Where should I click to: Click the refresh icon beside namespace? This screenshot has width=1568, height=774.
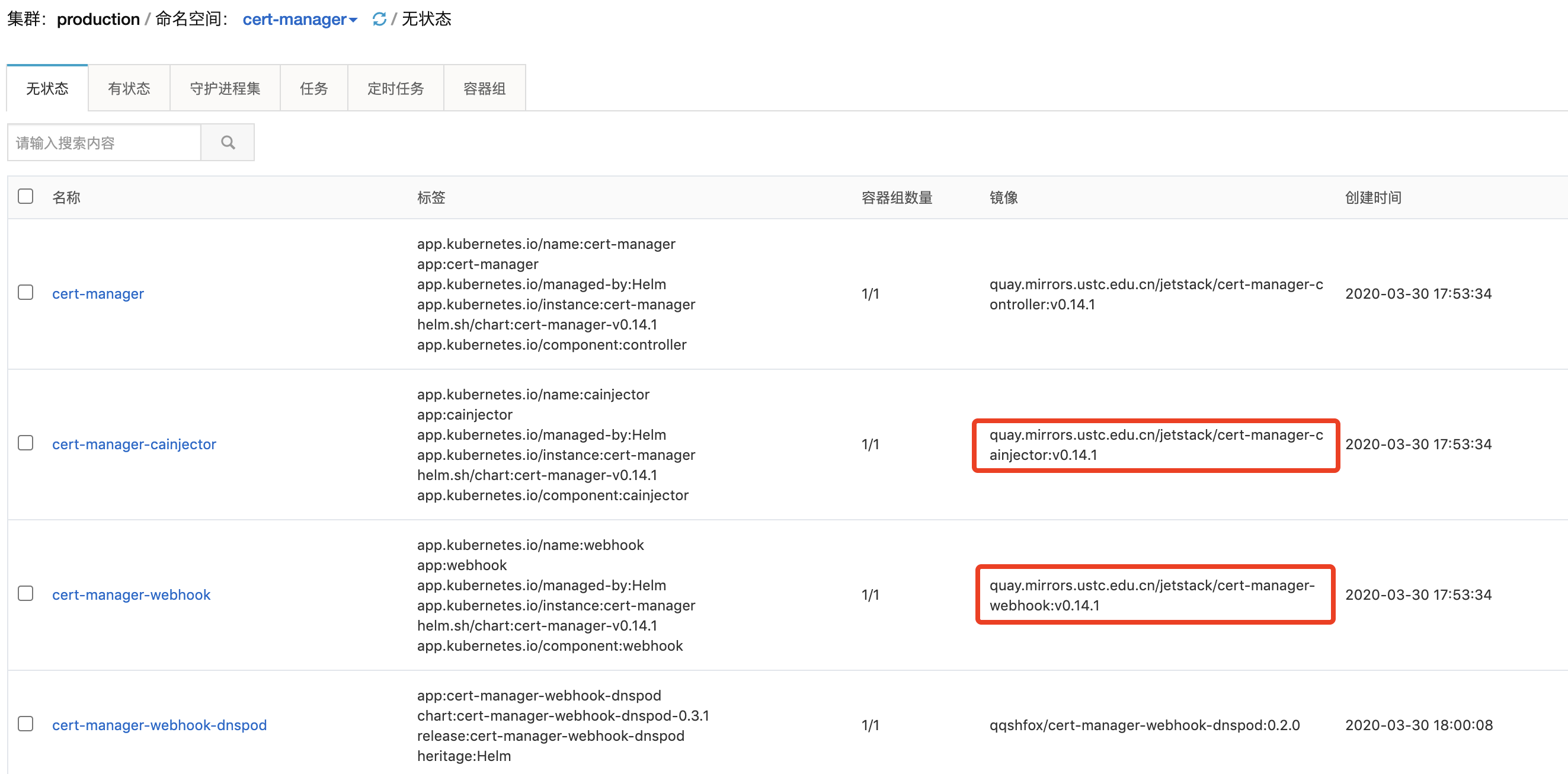pyautogui.click(x=379, y=20)
